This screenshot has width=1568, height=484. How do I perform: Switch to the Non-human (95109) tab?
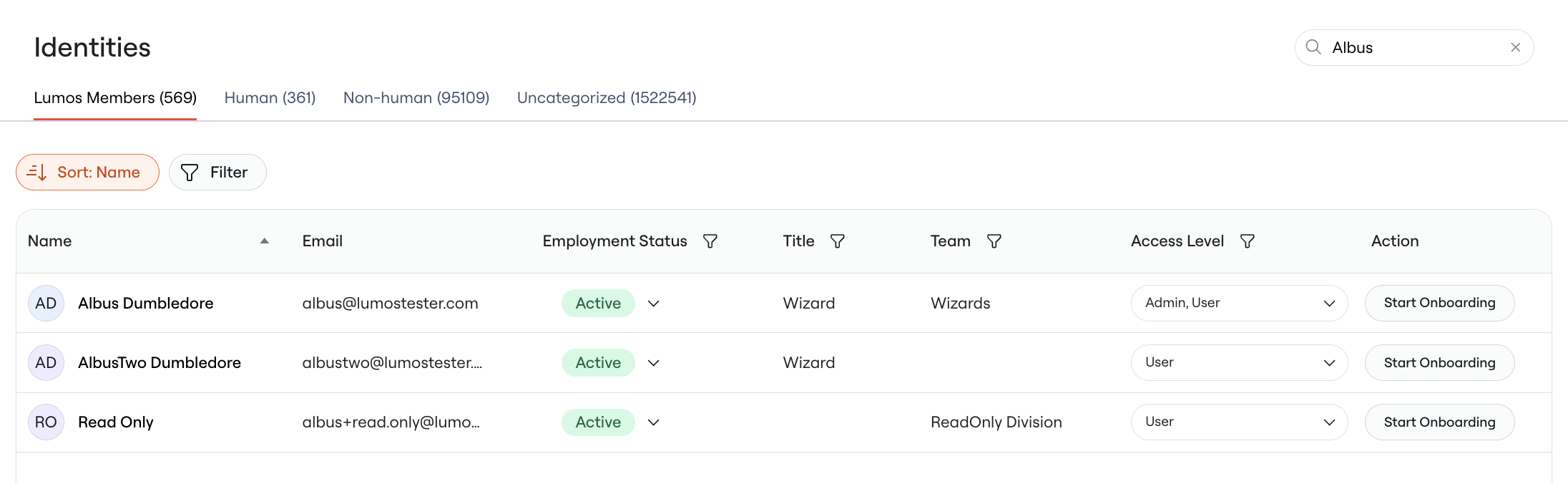pyautogui.click(x=416, y=98)
